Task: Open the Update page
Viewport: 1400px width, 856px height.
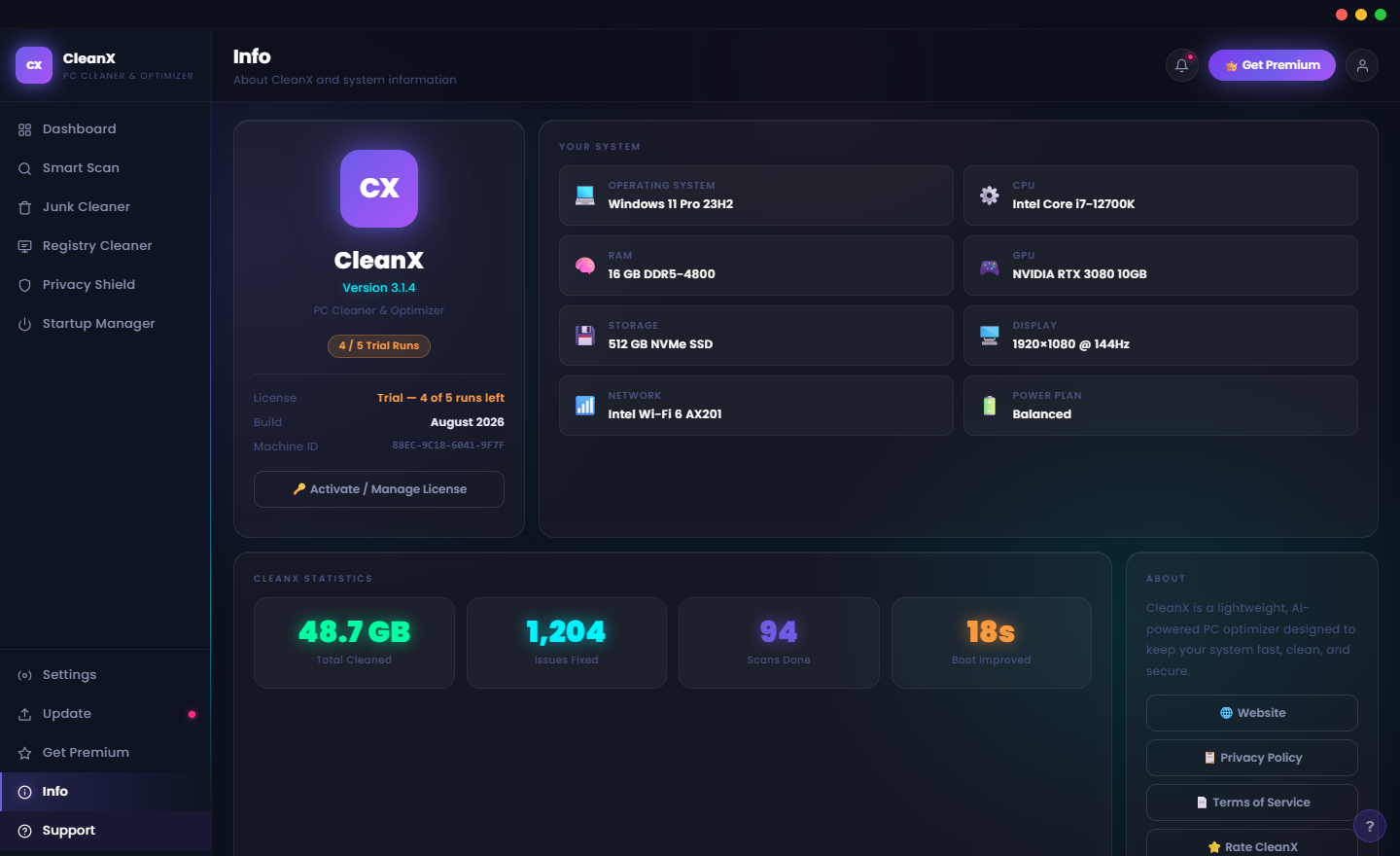Action: tap(105, 714)
